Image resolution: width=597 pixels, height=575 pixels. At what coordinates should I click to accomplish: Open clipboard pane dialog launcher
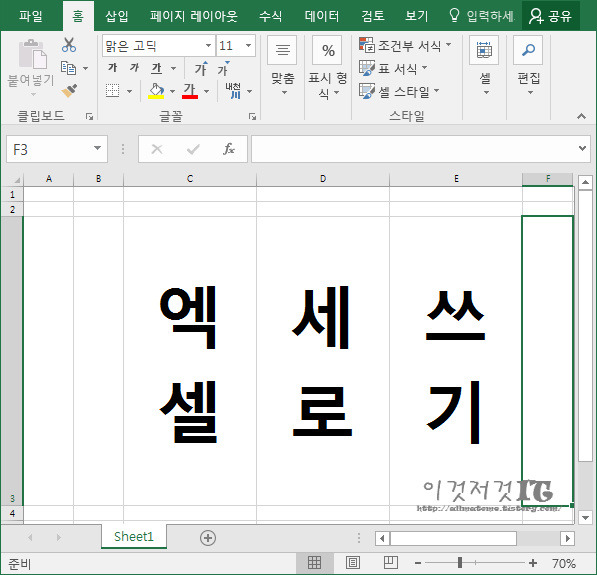coord(89,117)
